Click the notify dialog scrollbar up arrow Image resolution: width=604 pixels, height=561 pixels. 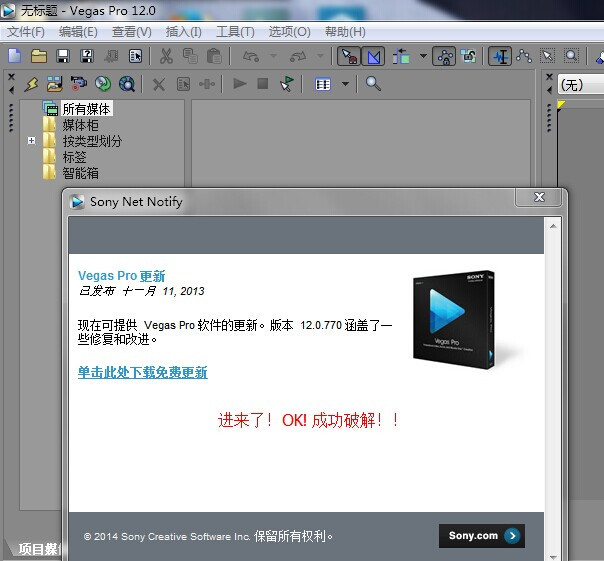pos(553,226)
